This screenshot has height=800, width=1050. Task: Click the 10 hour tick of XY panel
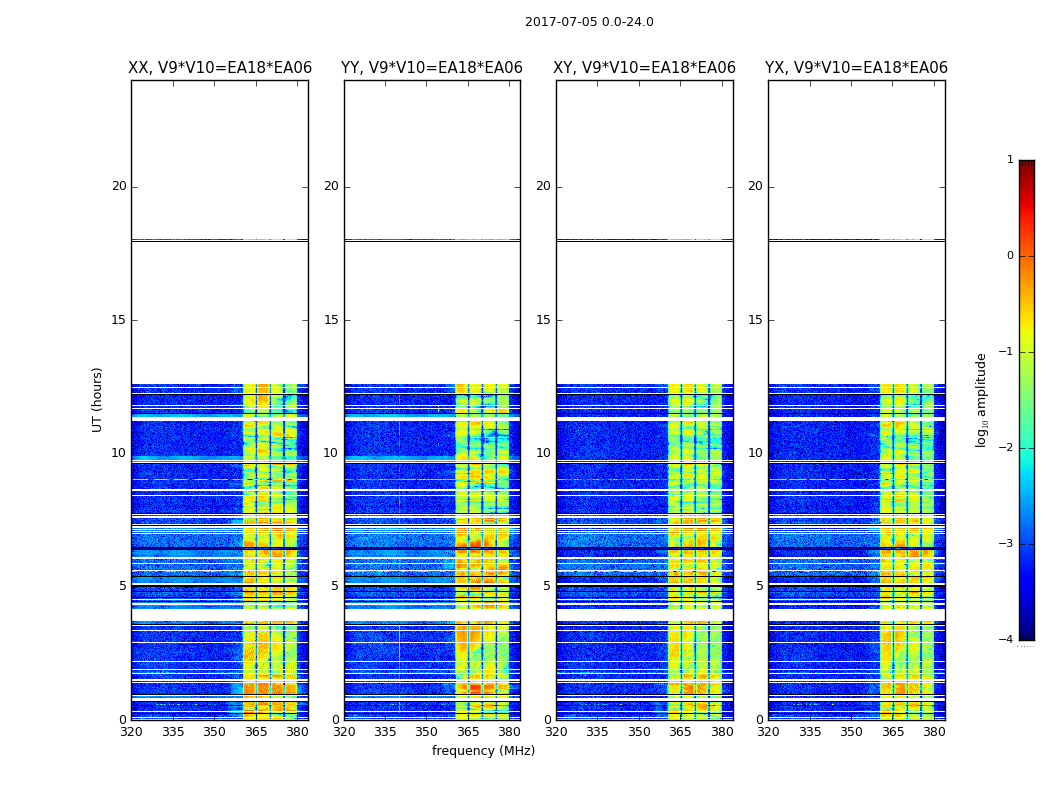543,453
